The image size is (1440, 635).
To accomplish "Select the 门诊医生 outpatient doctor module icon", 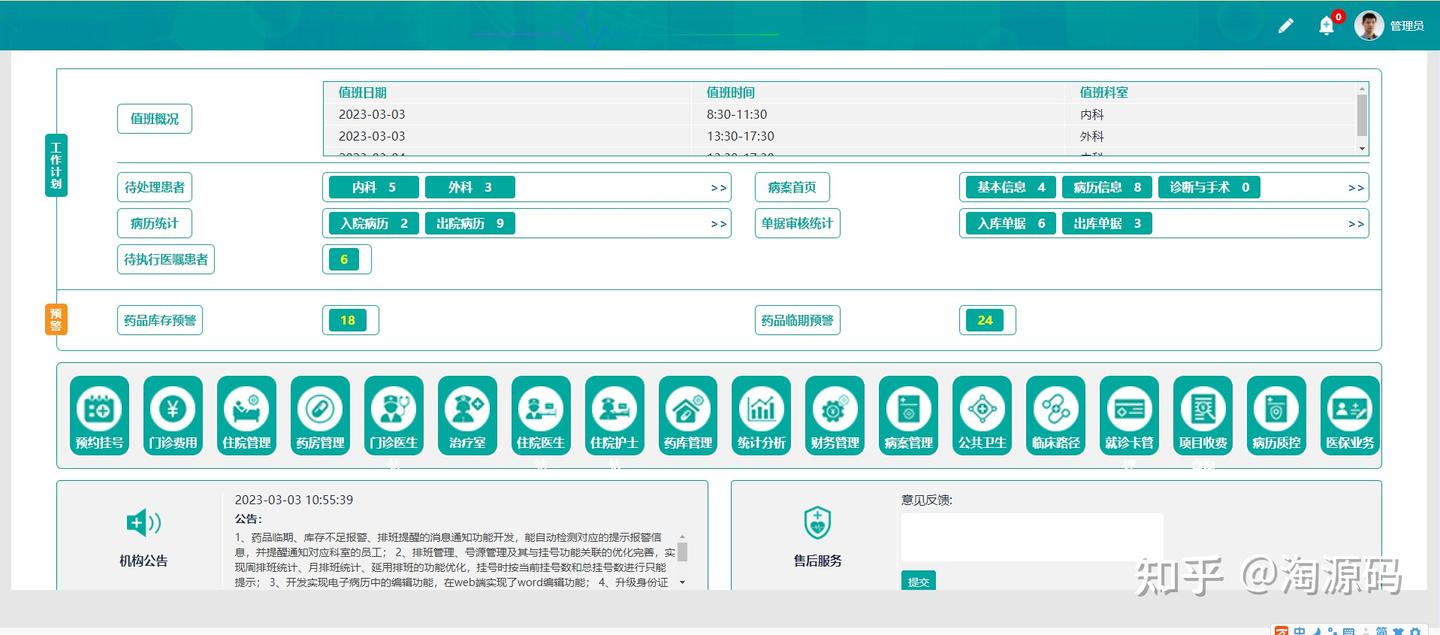I will pyautogui.click(x=393, y=414).
